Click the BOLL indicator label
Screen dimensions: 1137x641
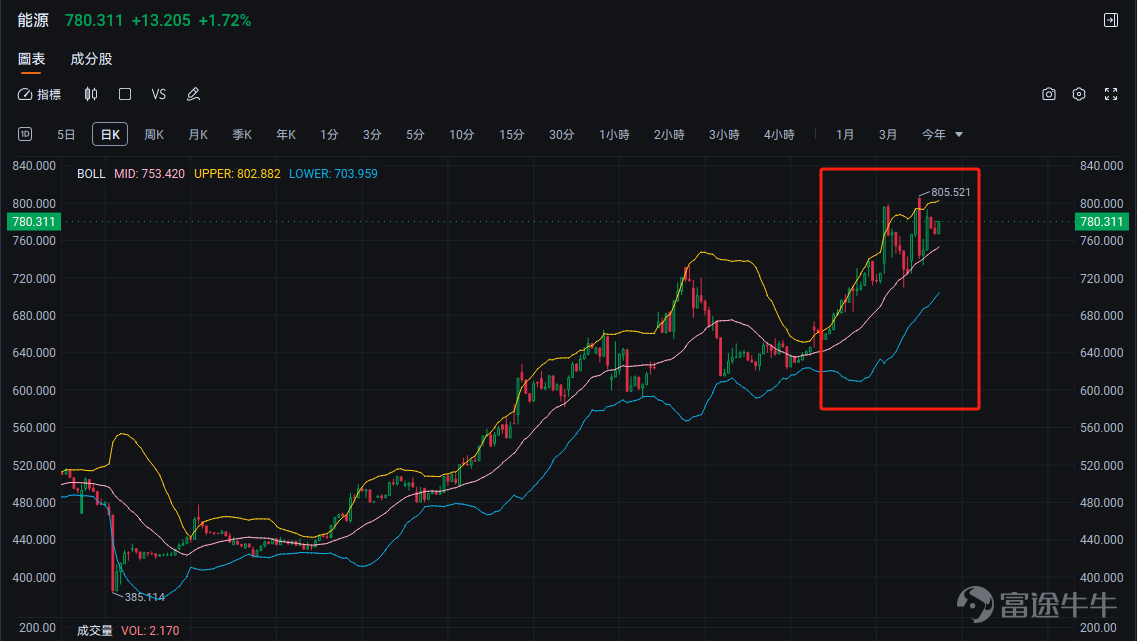coord(91,174)
